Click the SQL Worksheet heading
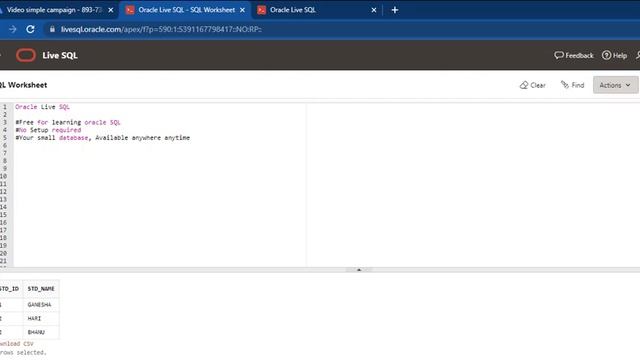Image resolution: width=640 pixels, height=360 pixels. point(23,85)
